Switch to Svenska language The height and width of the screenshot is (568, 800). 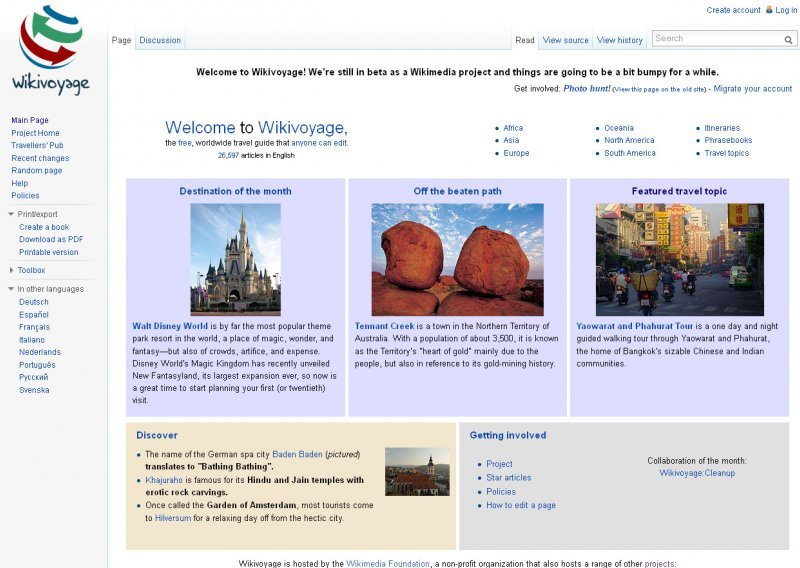click(34, 390)
